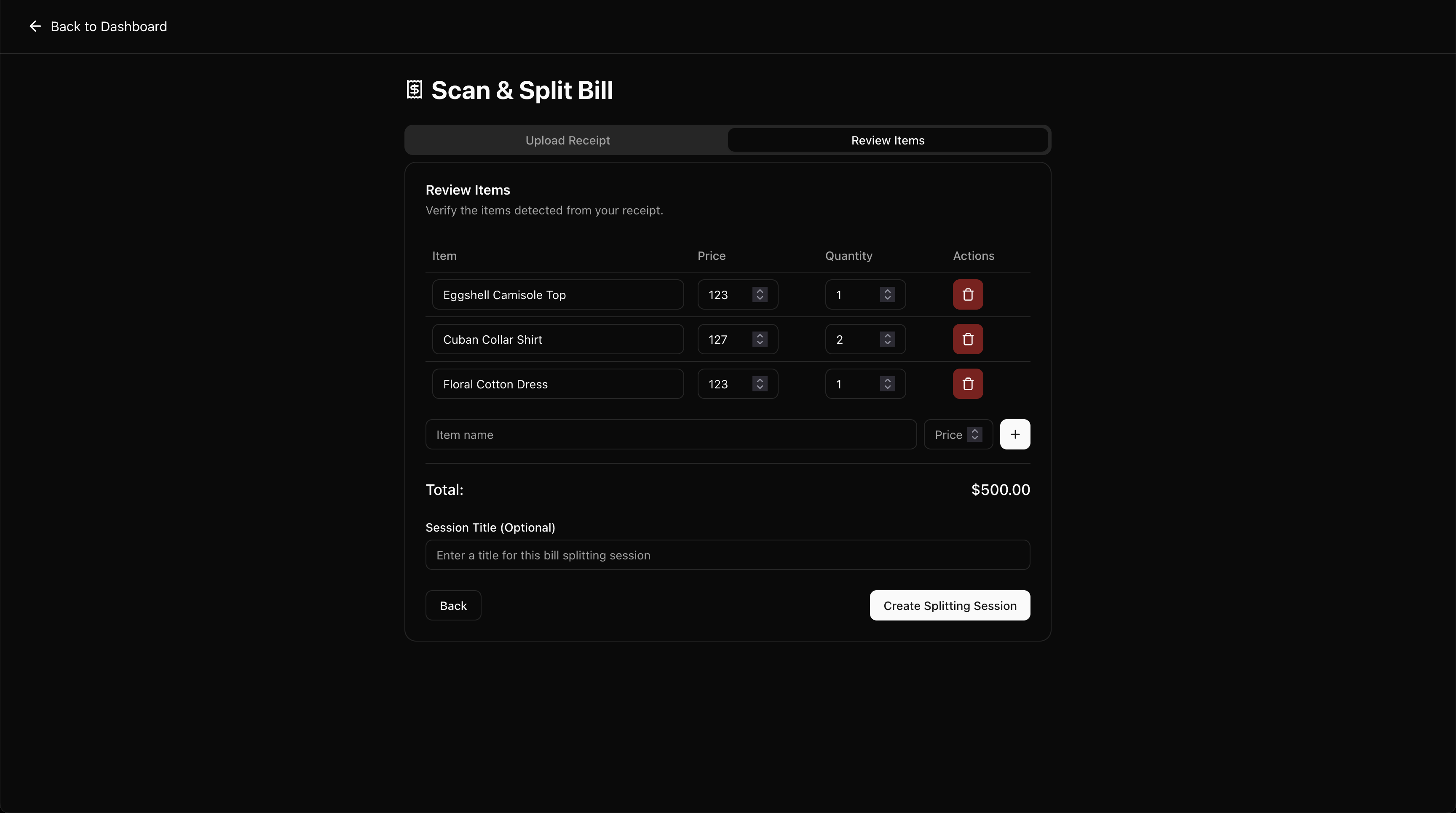1456x813 pixels.
Task: Edit the Cuban Collar Shirt name field
Action: click(557, 339)
